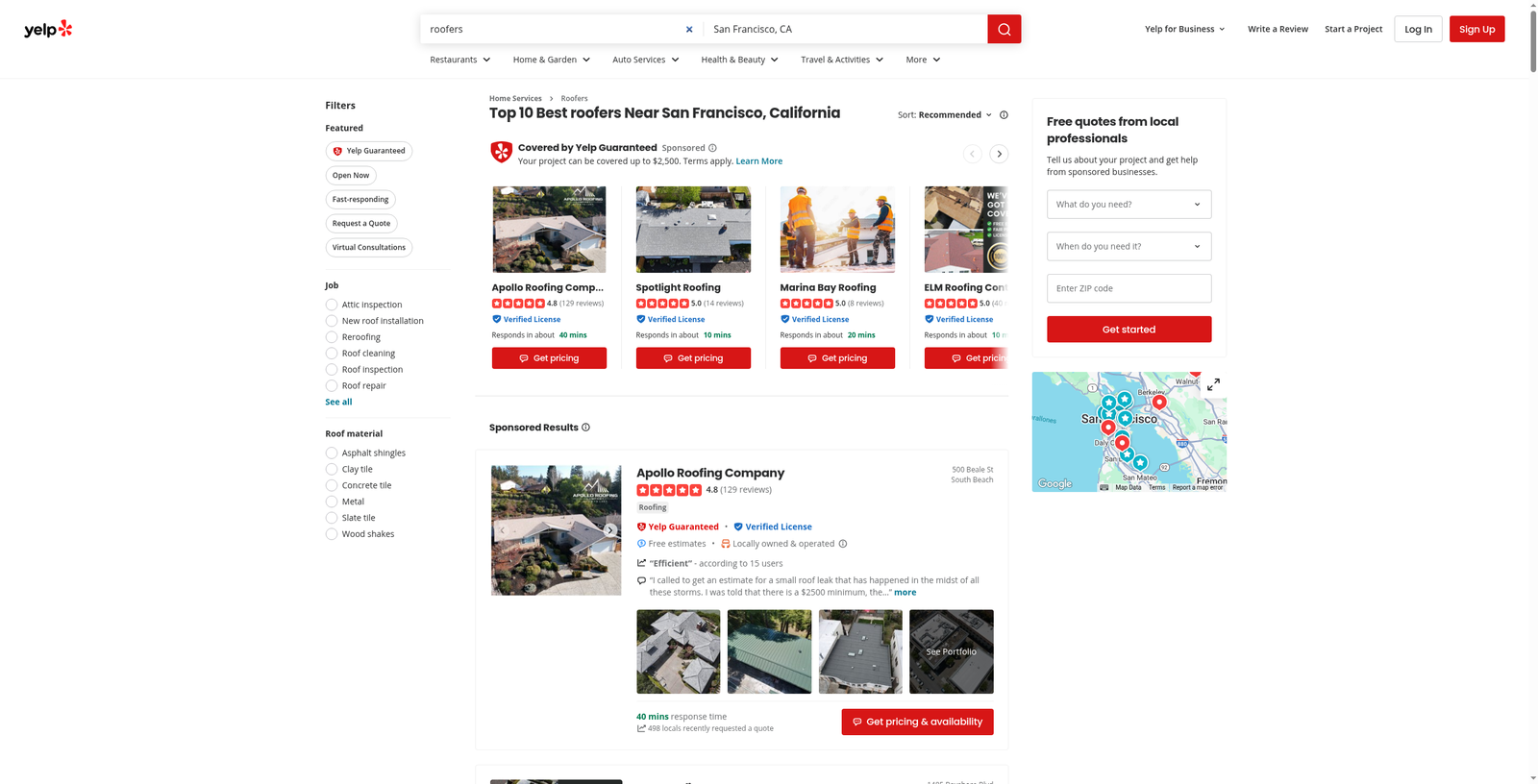Open Yelp for Business menu
The width and height of the screenshot is (1538, 784).
pyautogui.click(x=1185, y=29)
